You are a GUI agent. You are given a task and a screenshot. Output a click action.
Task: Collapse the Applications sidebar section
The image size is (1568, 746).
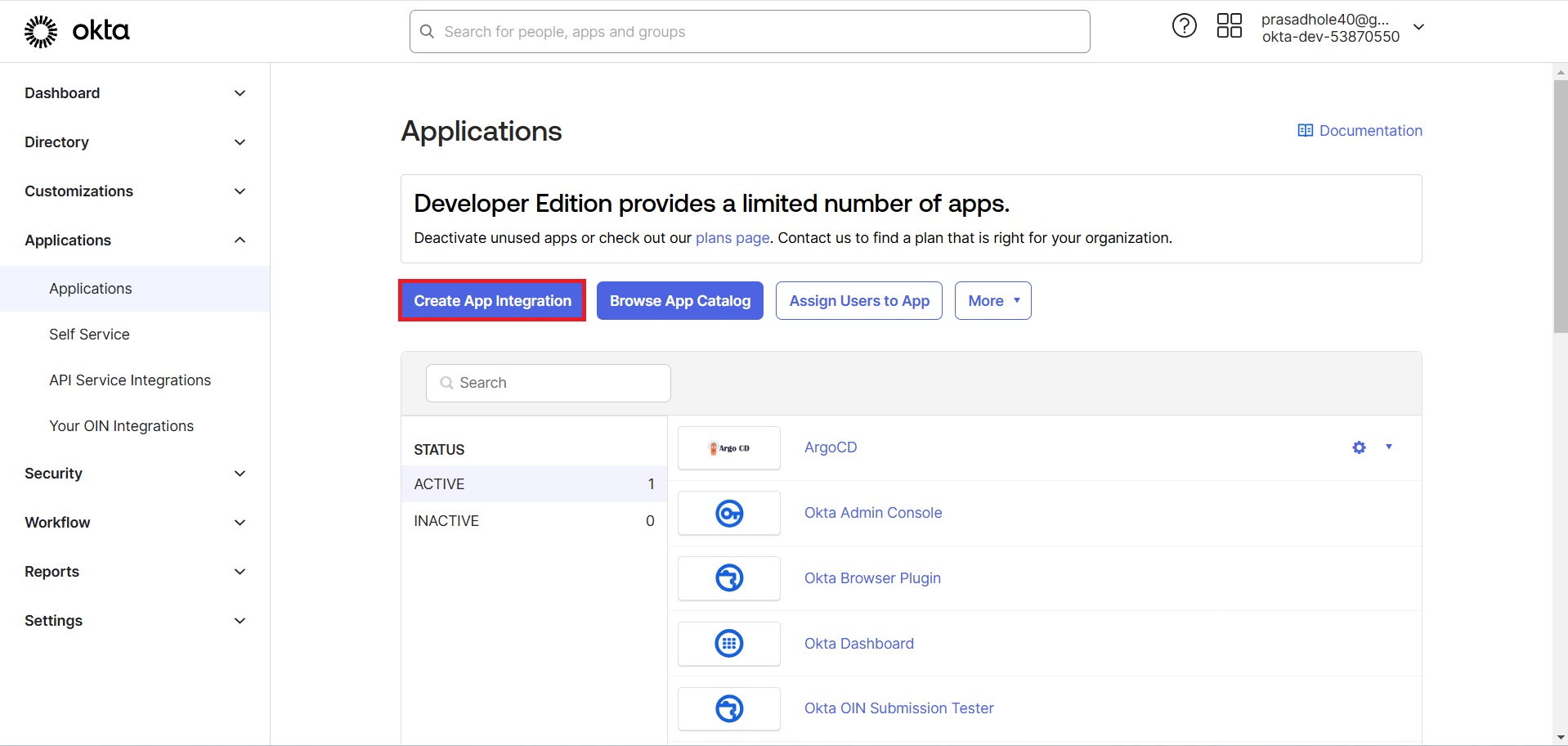(240, 240)
